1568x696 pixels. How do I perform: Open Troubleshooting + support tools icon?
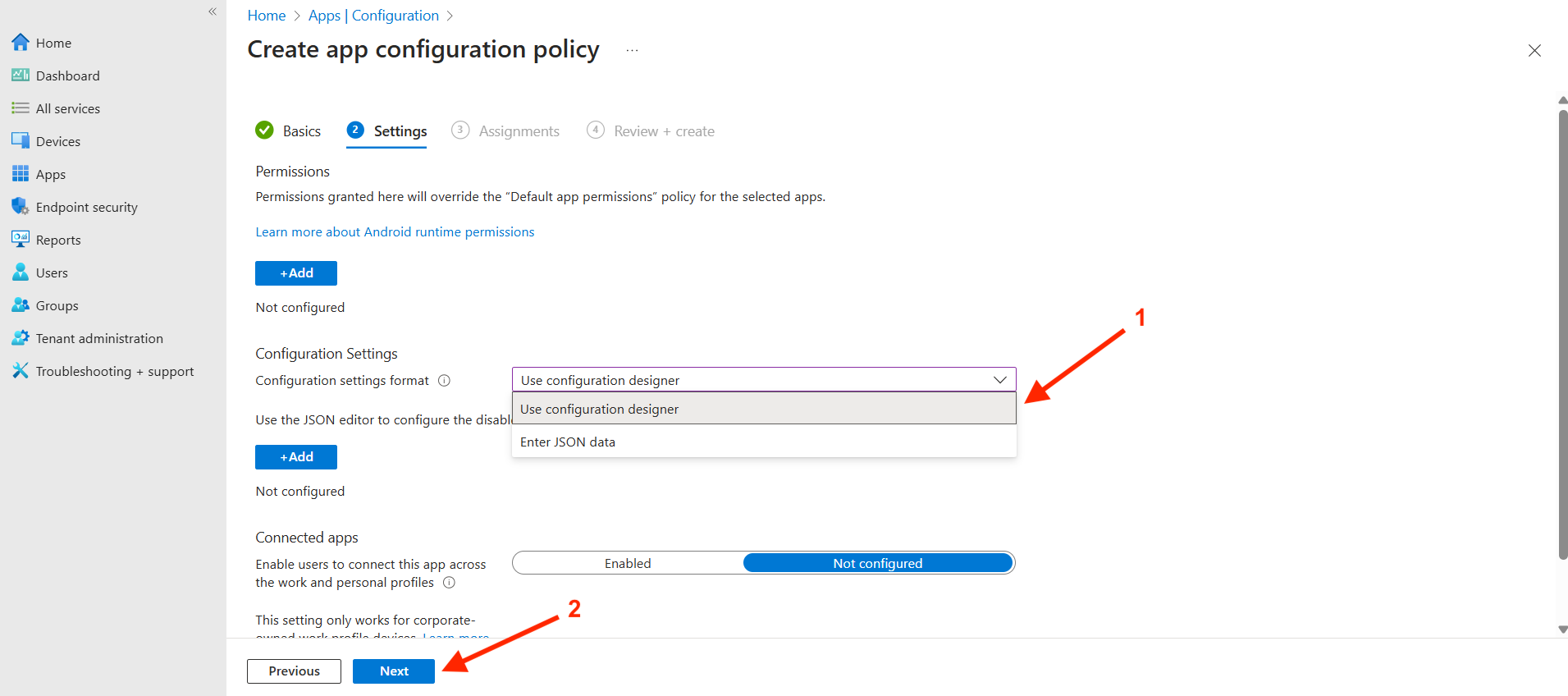[21, 371]
